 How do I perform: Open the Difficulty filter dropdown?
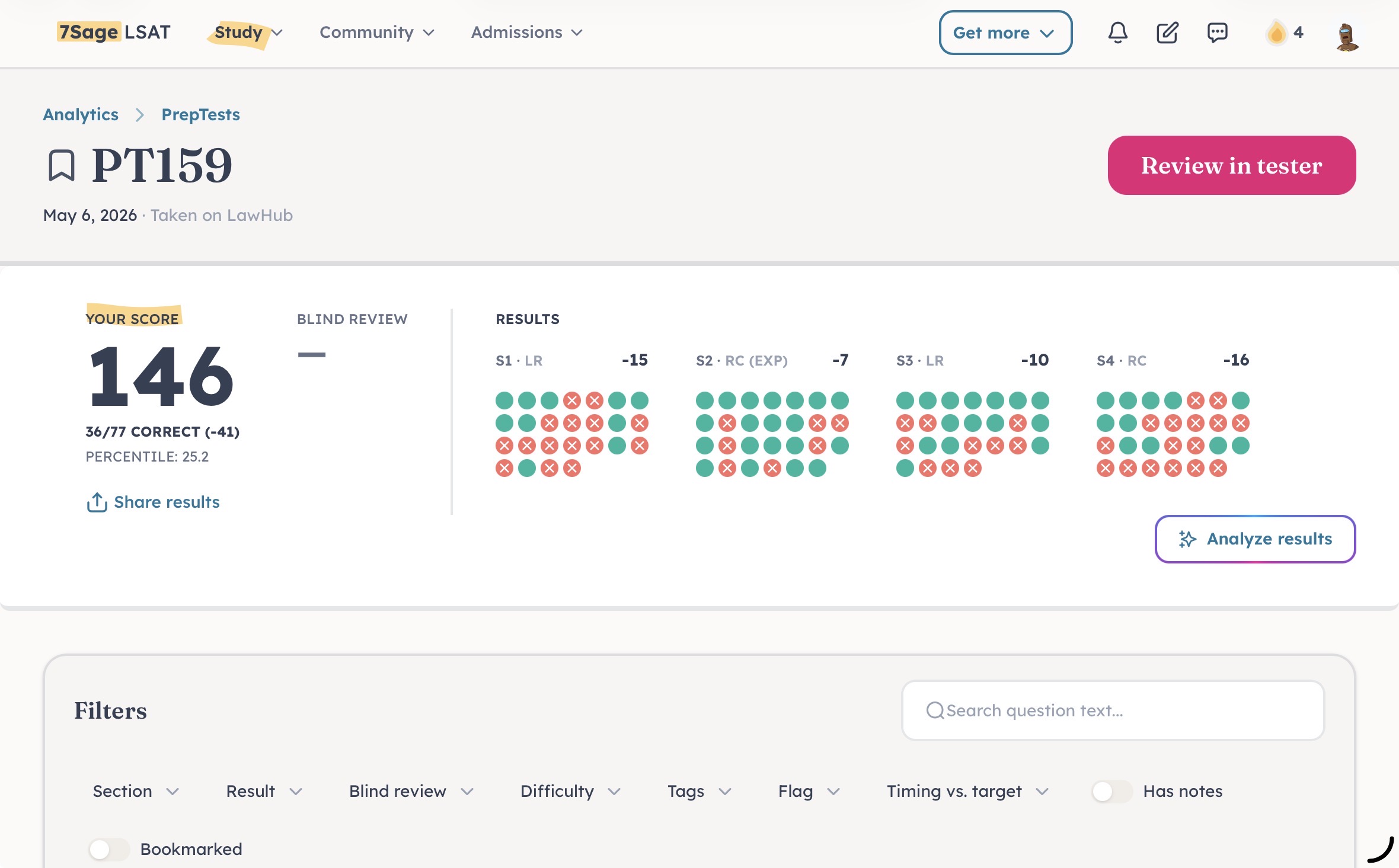point(570,792)
